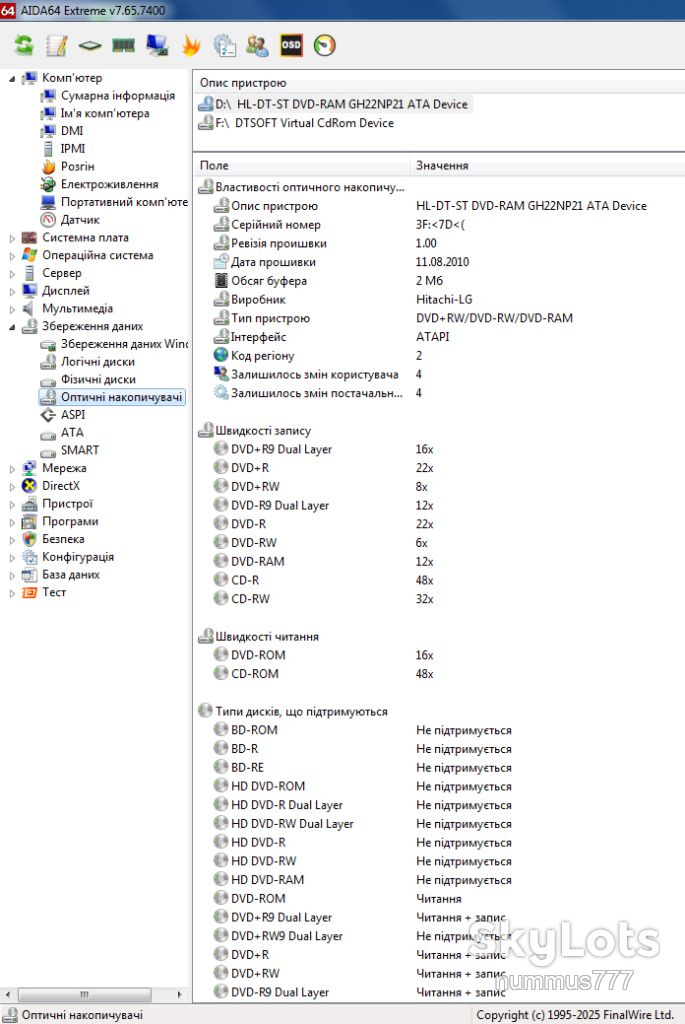Click the Поле column header
Viewport: 685px width, 1024px height.
coord(302,166)
